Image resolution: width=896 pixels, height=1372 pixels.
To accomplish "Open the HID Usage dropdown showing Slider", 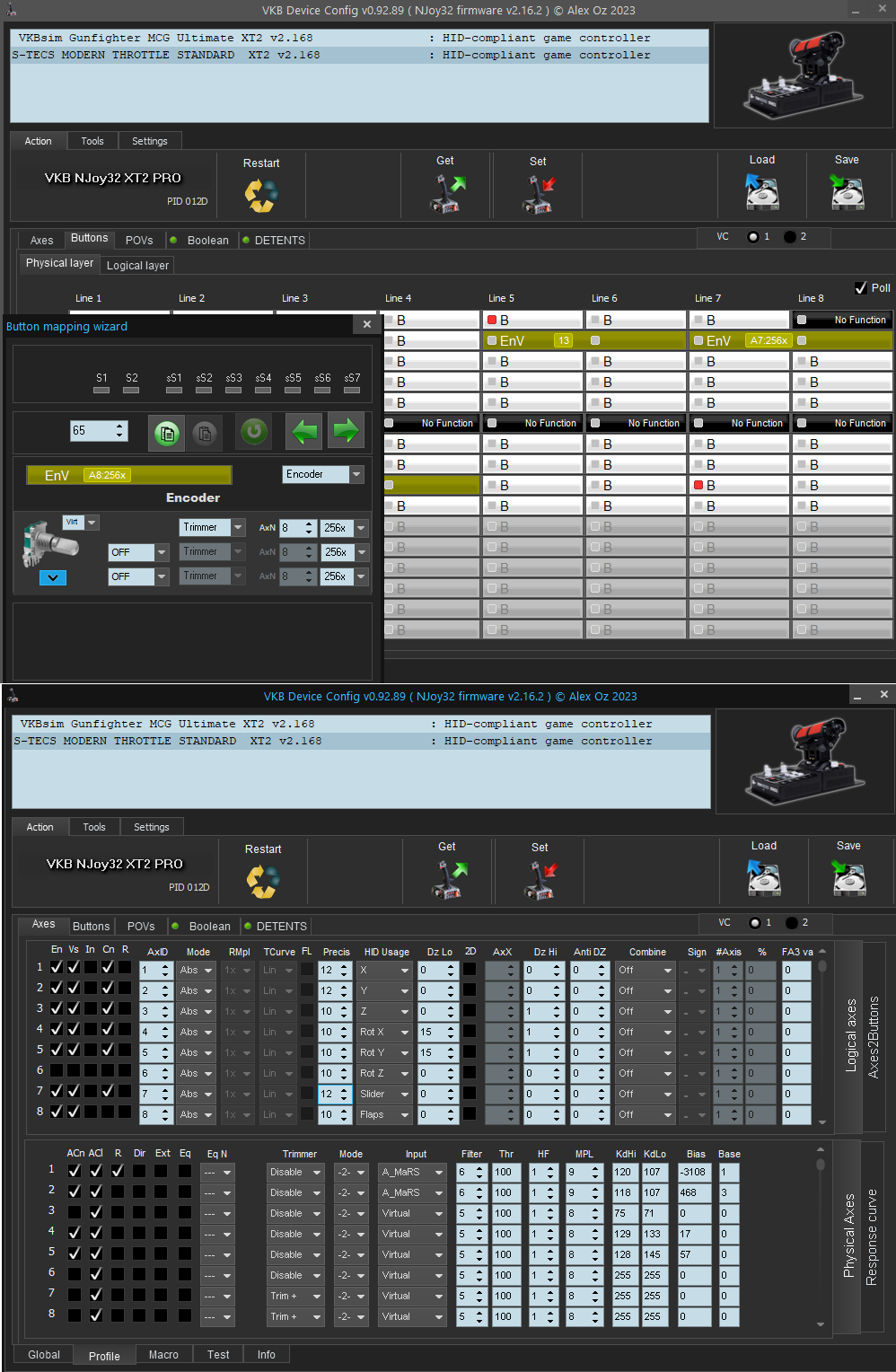I will coord(384,1095).
